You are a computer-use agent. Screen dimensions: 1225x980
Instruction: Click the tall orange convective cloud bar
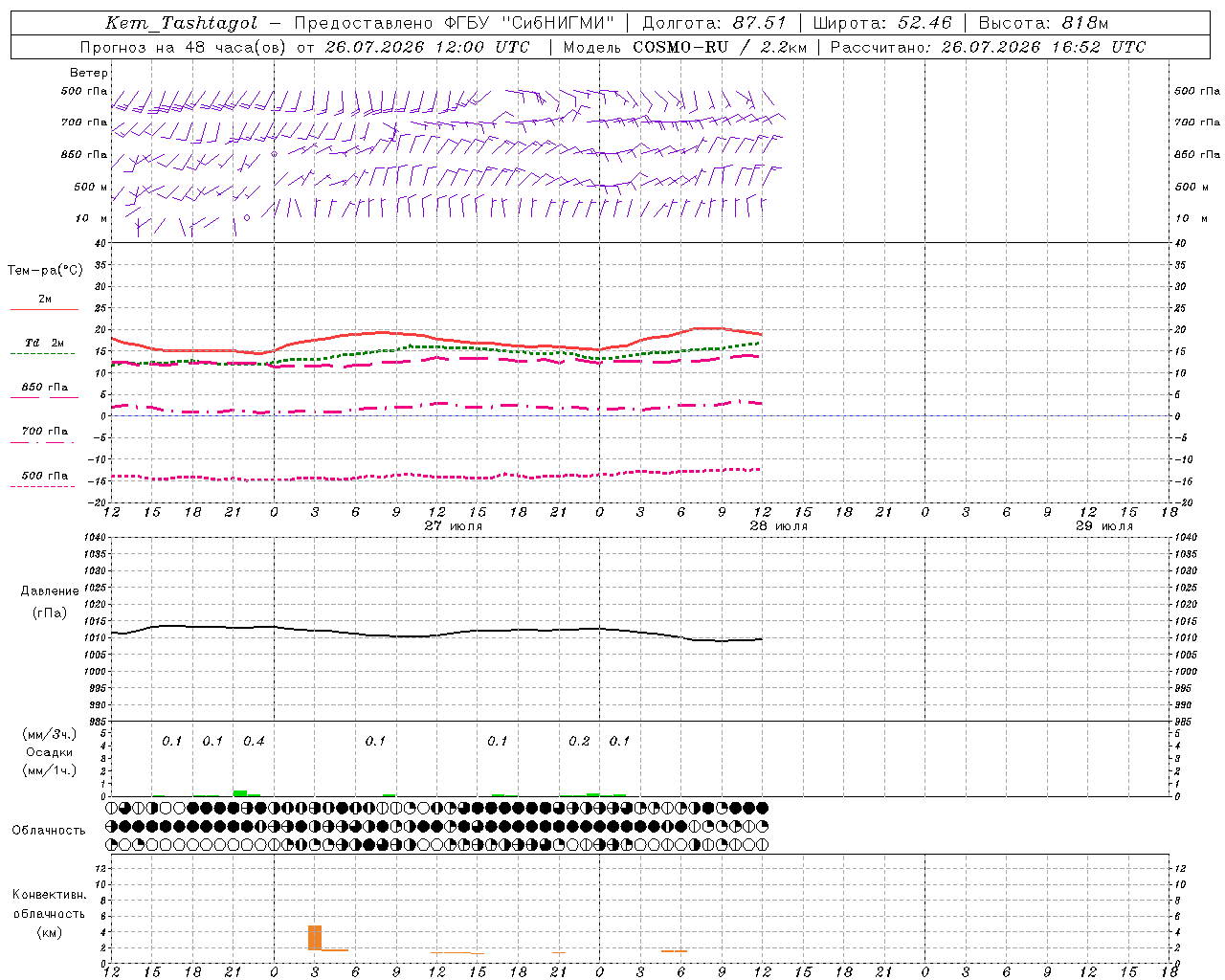tap(315, 937)
